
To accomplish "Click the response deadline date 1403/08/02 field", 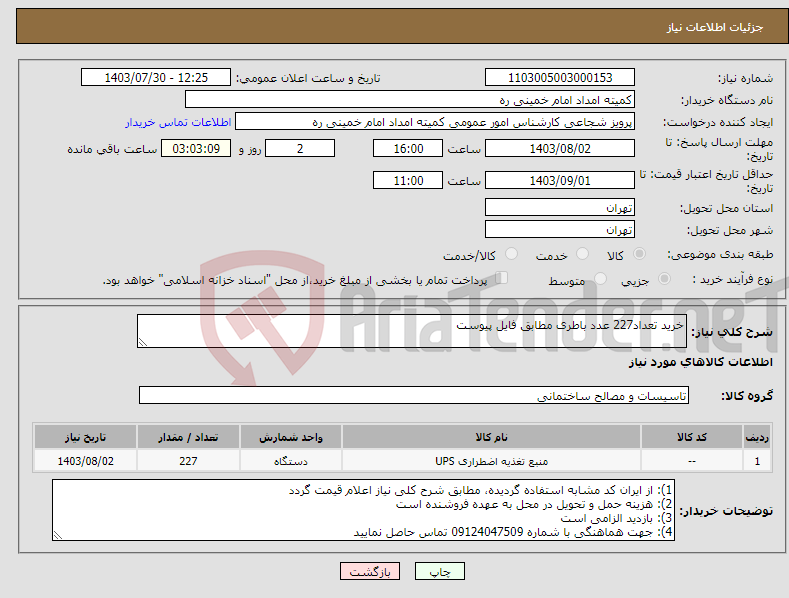I will [560, 148].
